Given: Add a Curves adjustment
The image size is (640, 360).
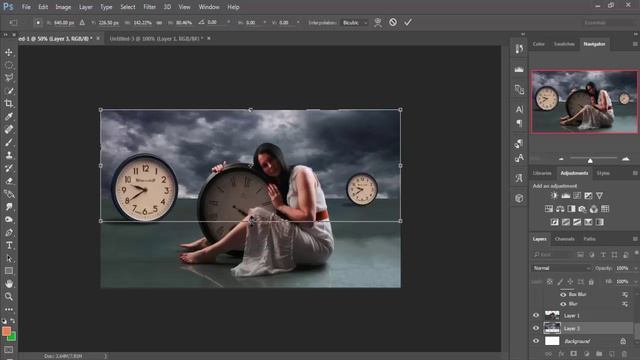Looking at the screenshot, I should click(577, 196).
